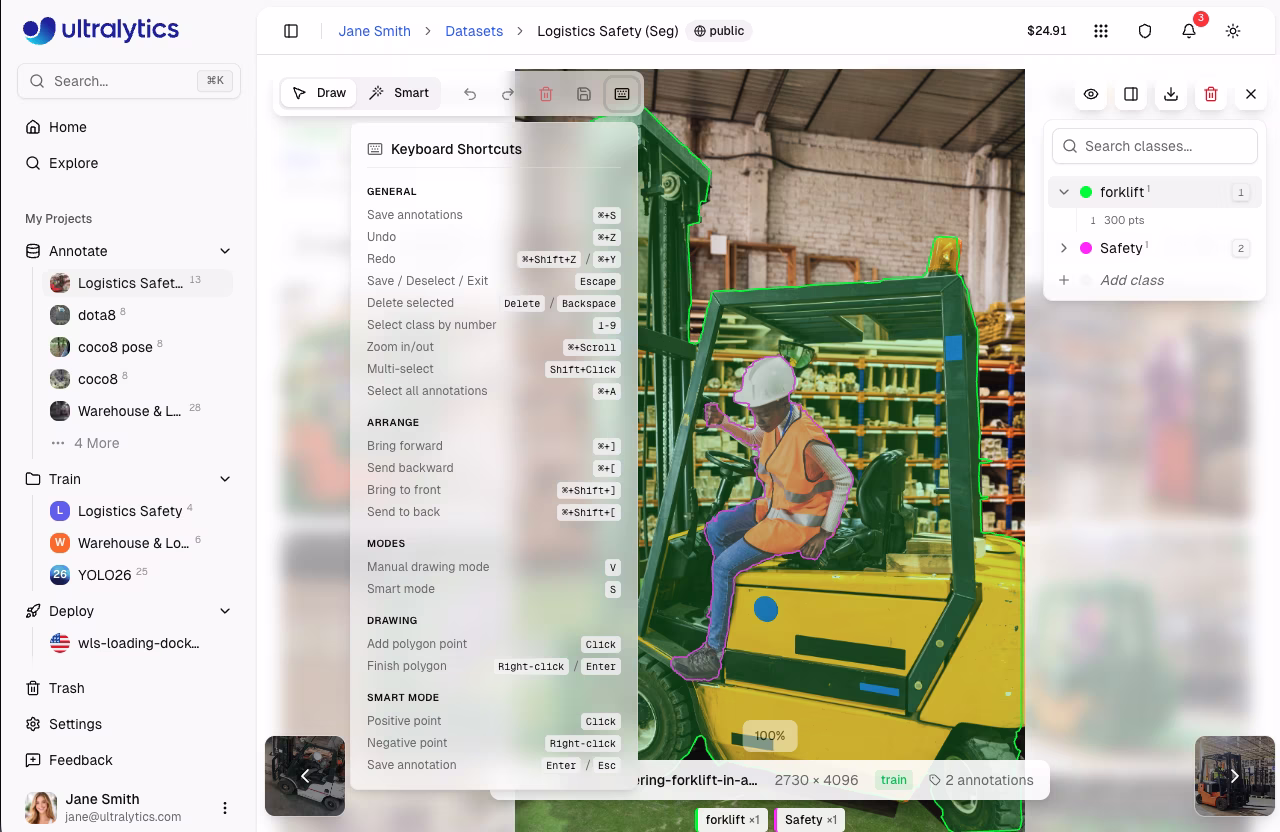1280x832 pixels.
Task: Click the train split badge
Action: coord(894,780)
